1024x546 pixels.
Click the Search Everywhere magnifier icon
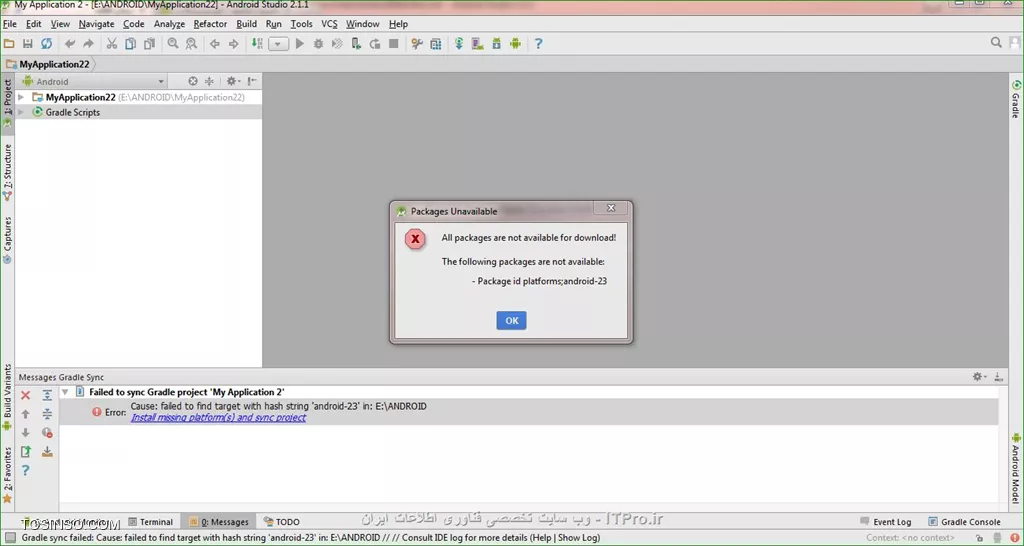(x=996, y=43)
